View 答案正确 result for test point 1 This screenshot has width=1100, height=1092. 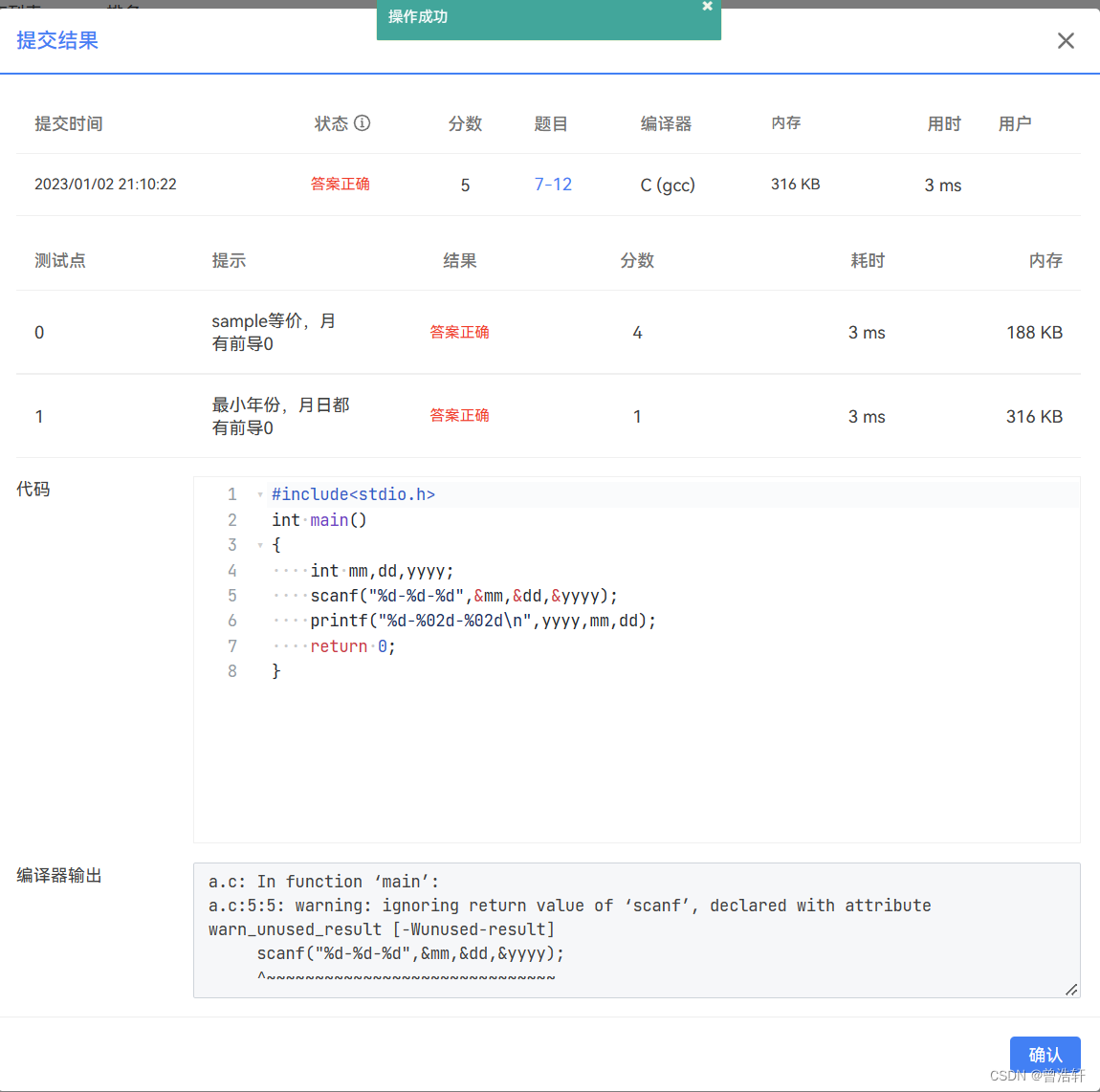point(459,416)
